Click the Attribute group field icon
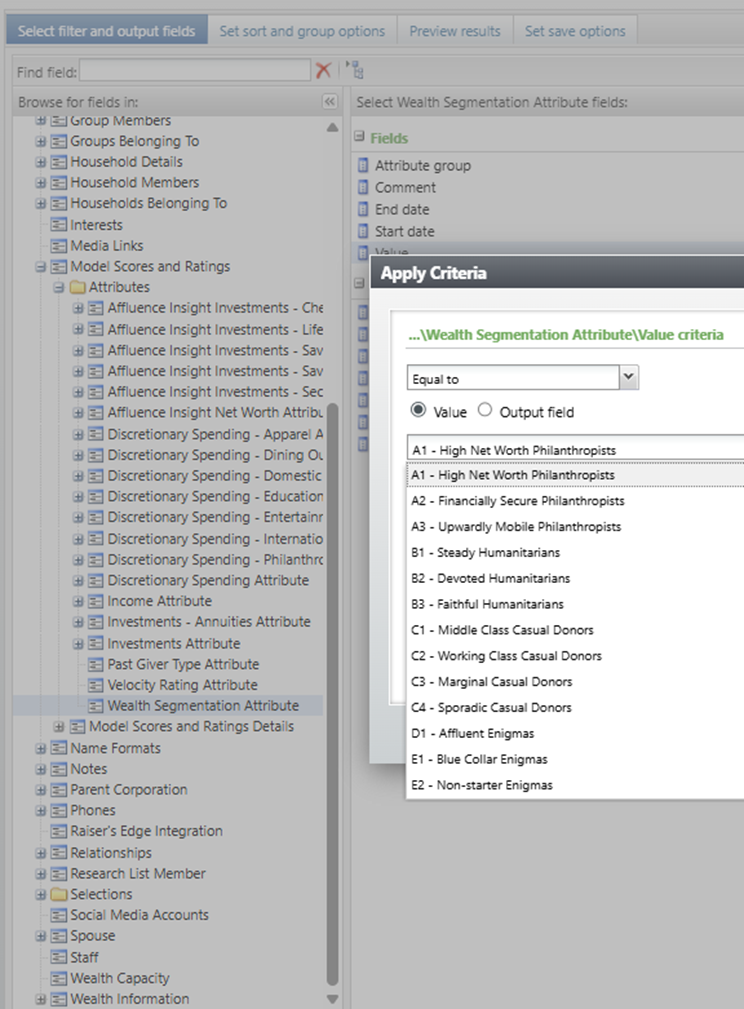The width and height of the screenshot is (744, 1009). point(363,165)
